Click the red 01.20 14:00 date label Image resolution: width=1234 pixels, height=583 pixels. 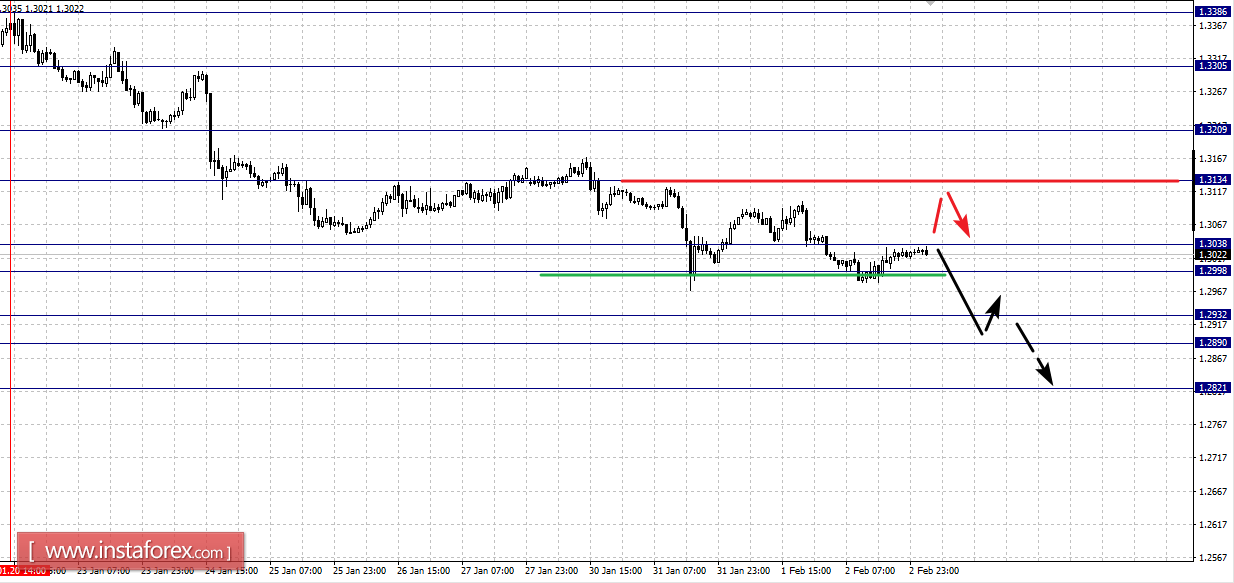pyautogui.click(x=23, y=571)
